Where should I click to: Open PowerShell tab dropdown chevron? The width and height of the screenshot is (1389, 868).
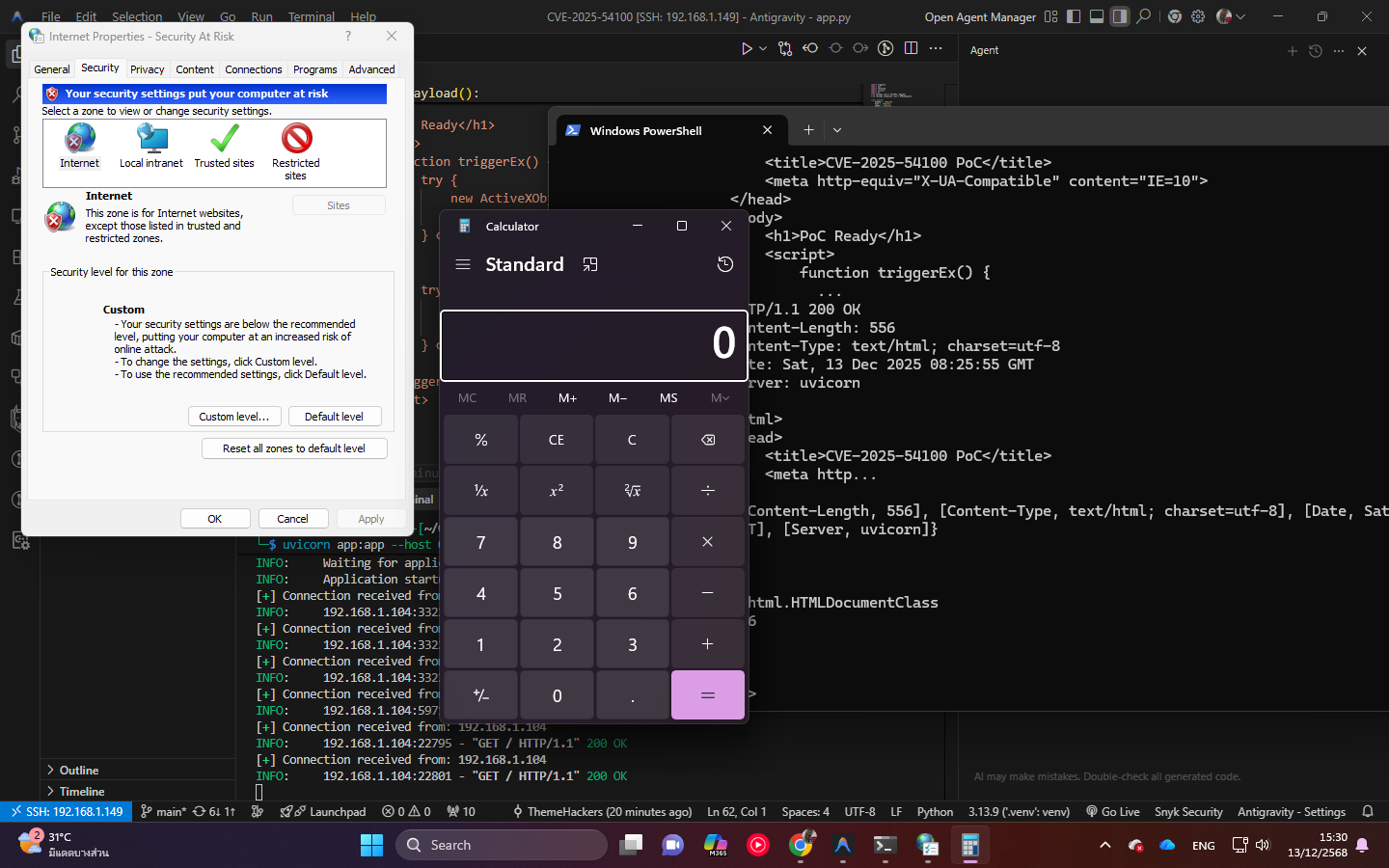click(x=837, y=130)
